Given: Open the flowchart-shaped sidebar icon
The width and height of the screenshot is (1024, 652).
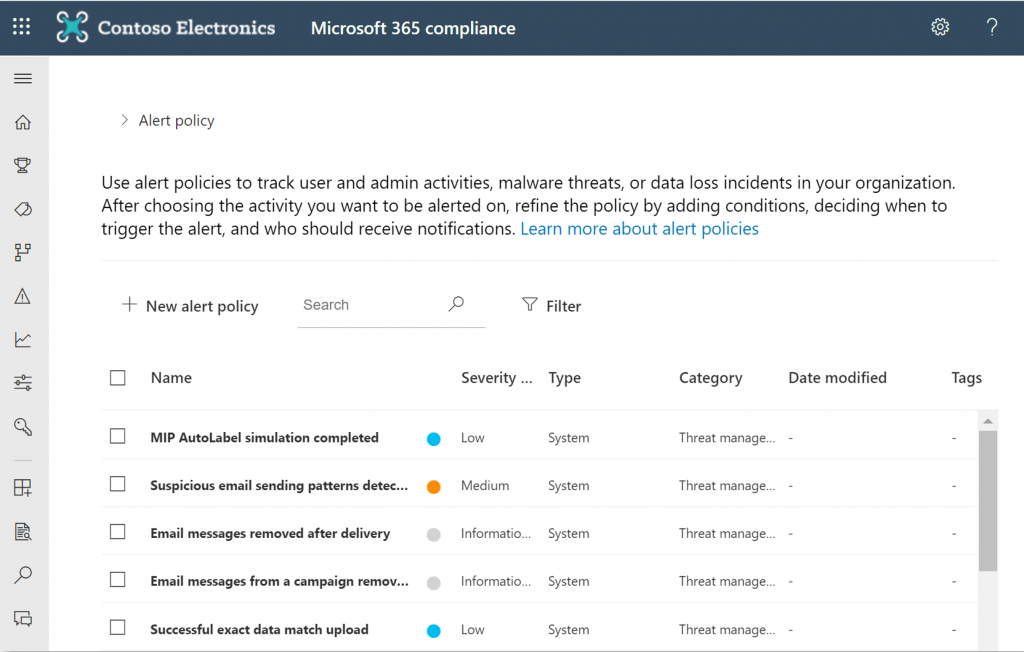Looking at the screenshot, I should point(23,252).
